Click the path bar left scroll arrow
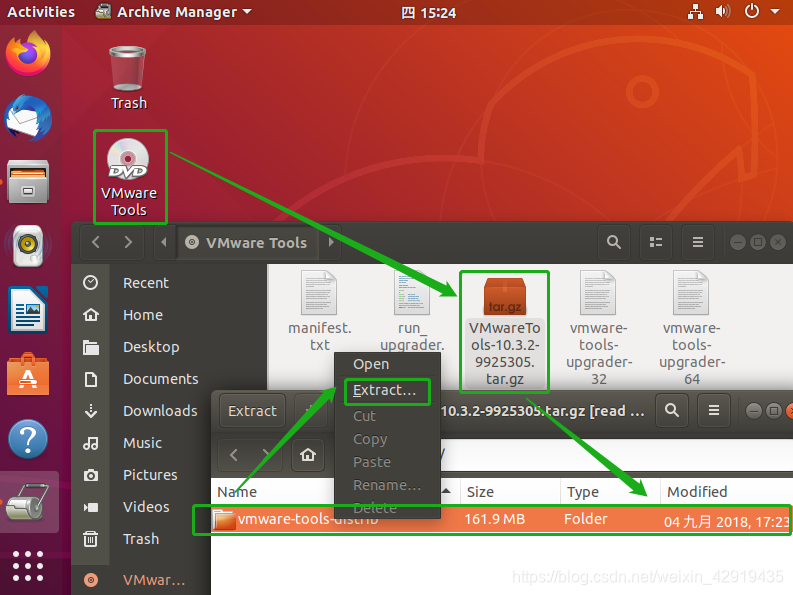The width and height of the screenshot is (793, 595). 163,242
